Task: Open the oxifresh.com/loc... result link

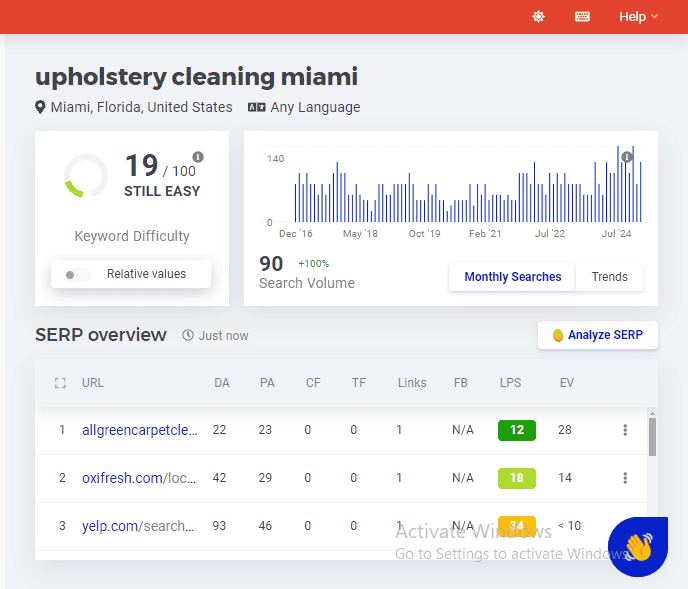Action: [139, 478]
